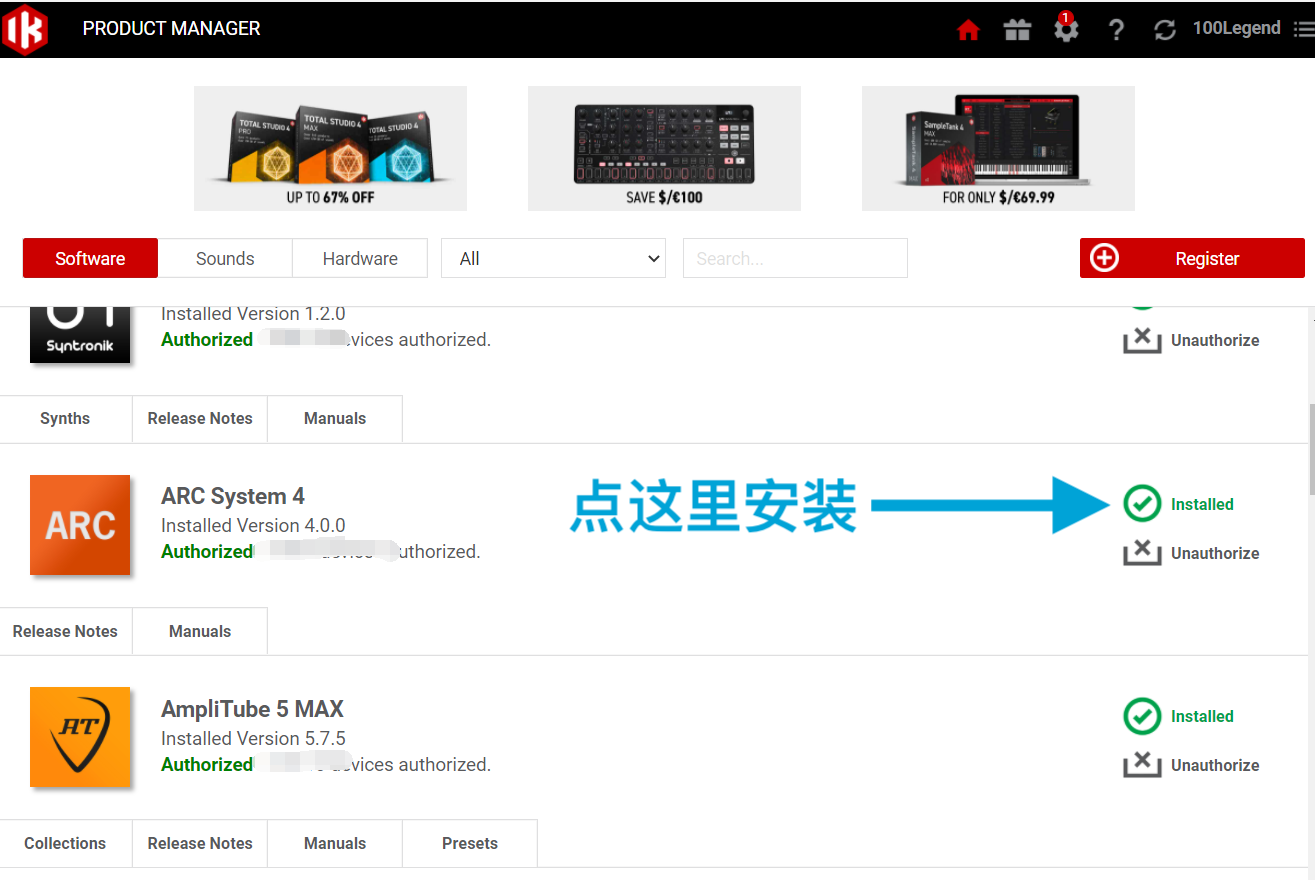Open Presets under AmpliTube 5 MAX
The image size is (1315, 880).
pyautogui.click(x=470, y=843)
